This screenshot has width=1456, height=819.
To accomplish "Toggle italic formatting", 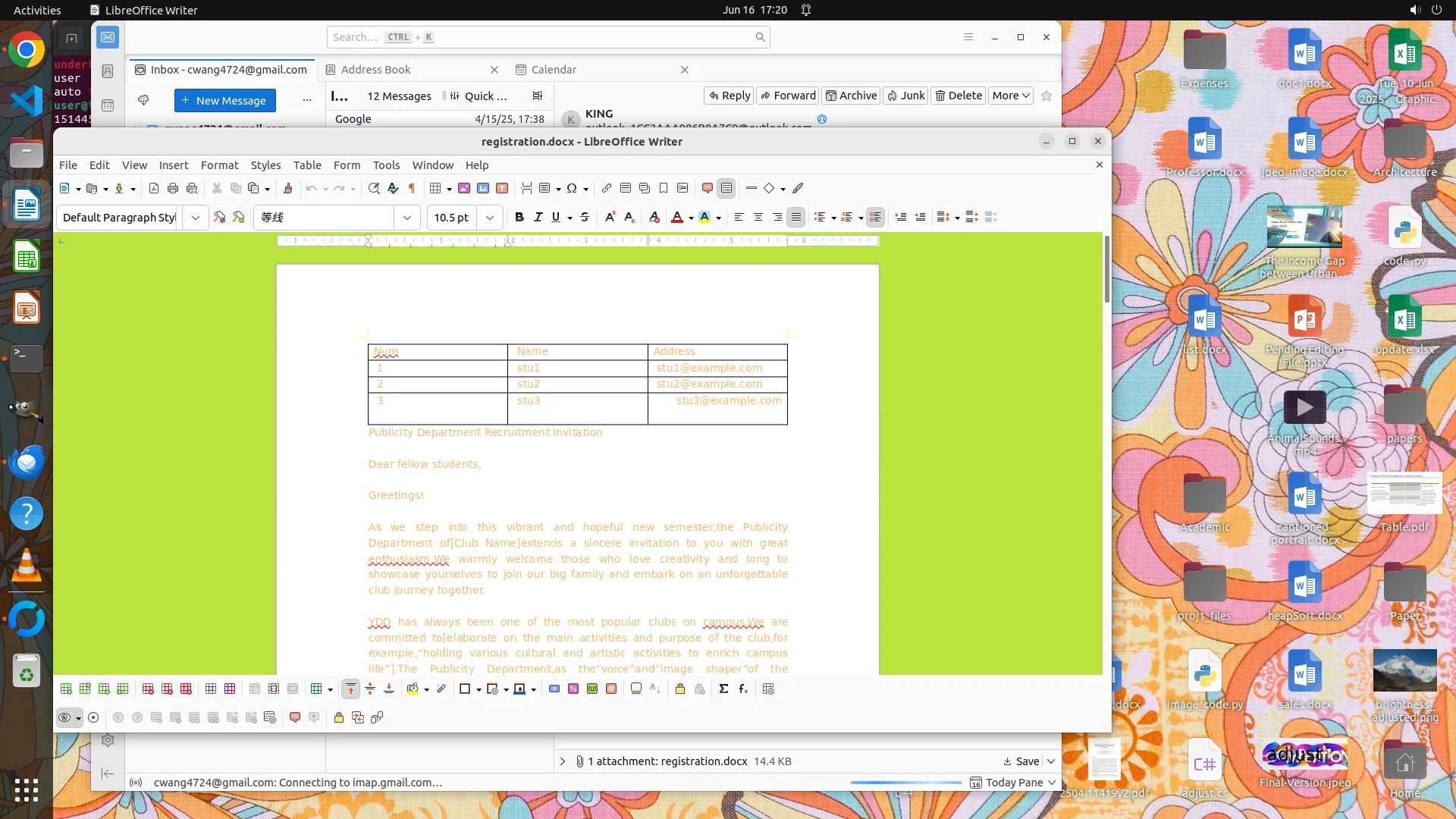I will pyautogui.click(x=538, y=217).
